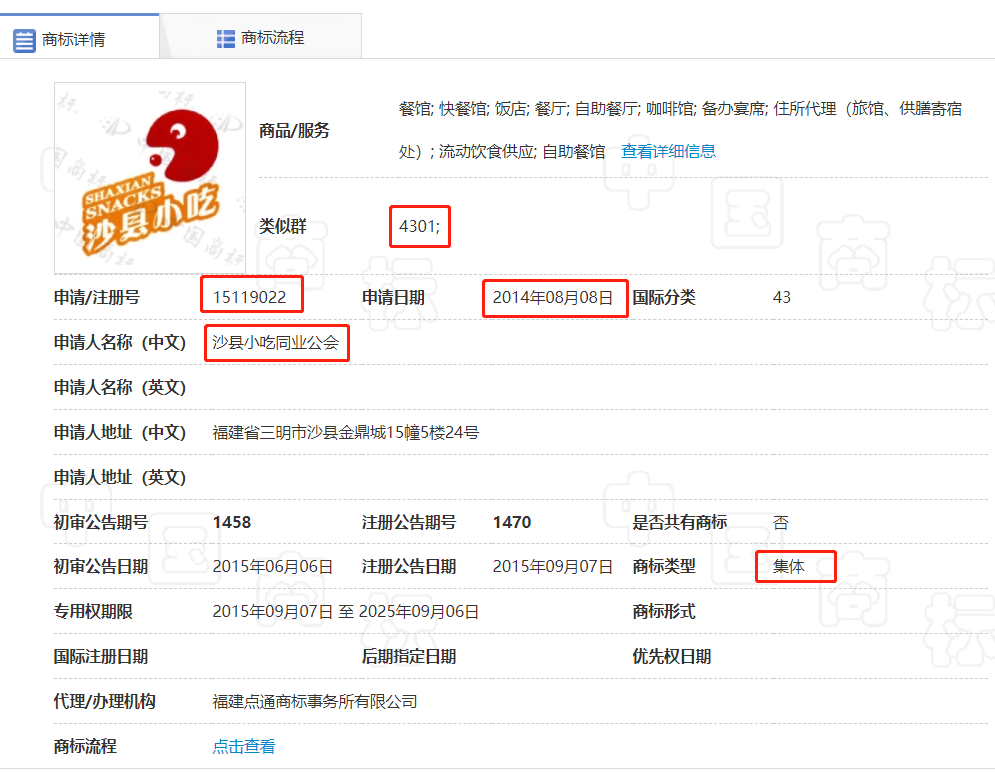Switch to the 商标流程 tab
Image resolution: width=995 pixels, height=773 pixels.
point(261,37)
